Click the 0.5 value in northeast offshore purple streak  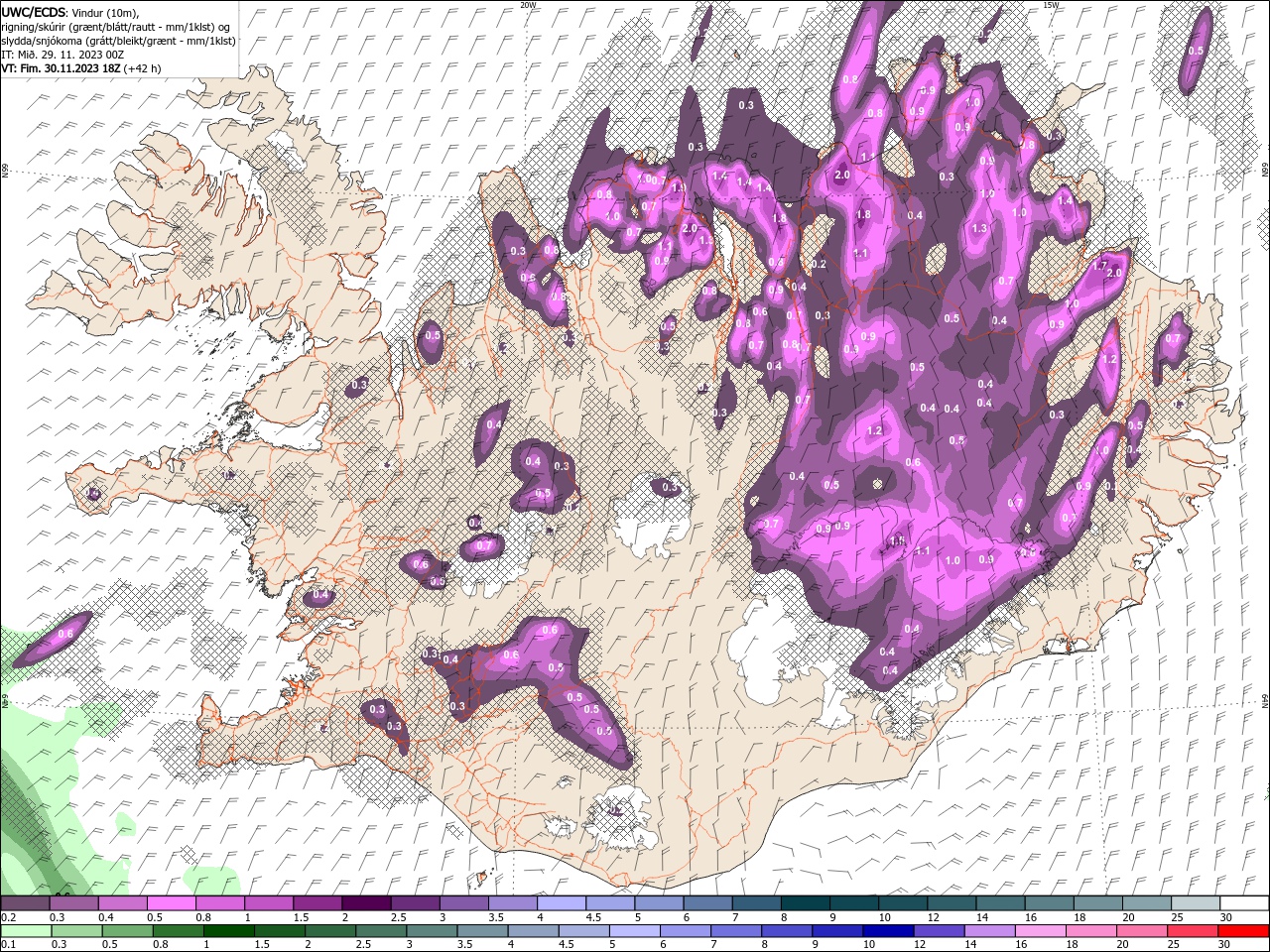(1196, 51)
